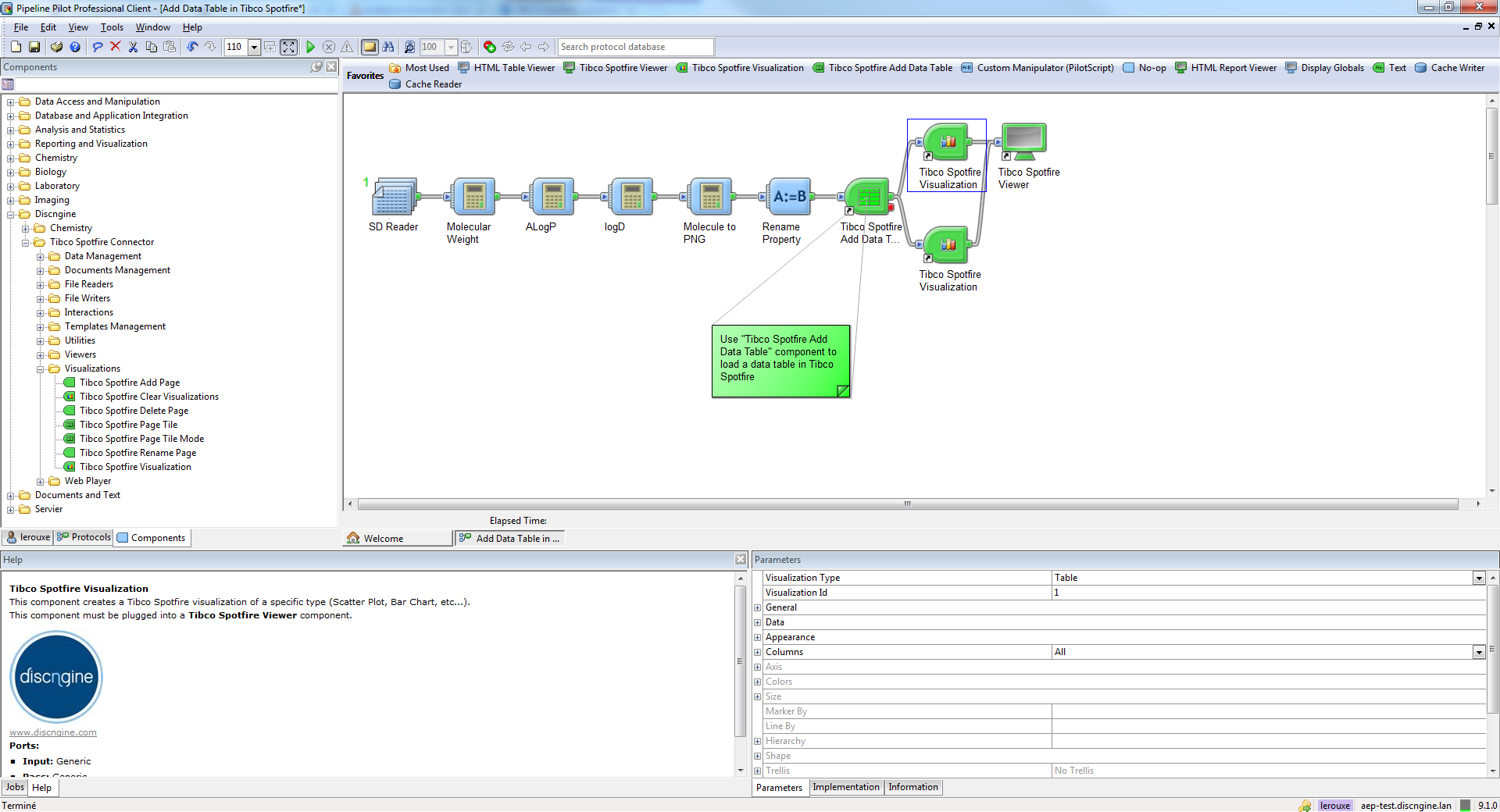
Task: Click the Help panel vertical scrollbar
Action: click(741, 660)
